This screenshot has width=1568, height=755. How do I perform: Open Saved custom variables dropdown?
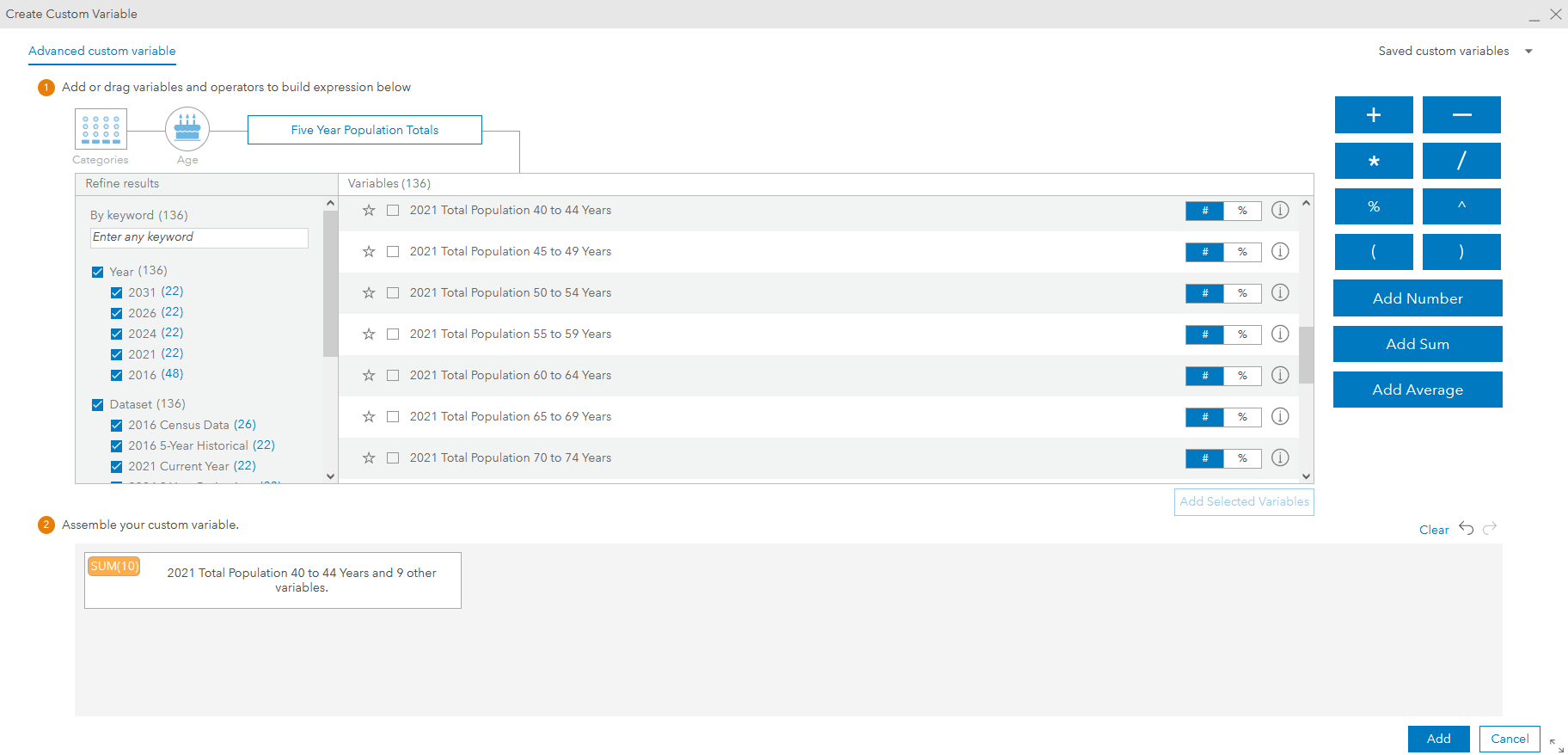click(x=1455, y=51)
